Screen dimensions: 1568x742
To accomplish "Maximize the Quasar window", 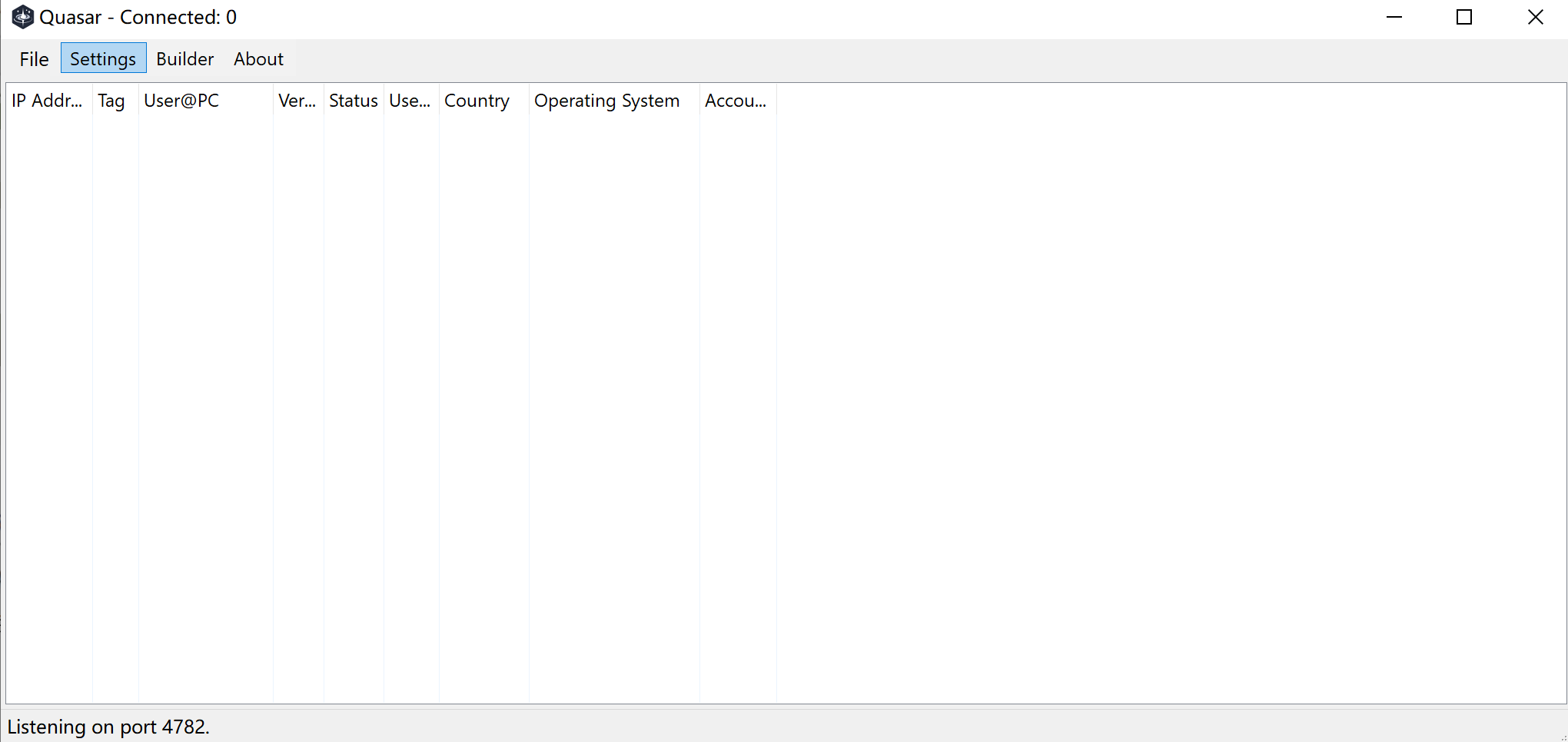I will (1464, 17).
